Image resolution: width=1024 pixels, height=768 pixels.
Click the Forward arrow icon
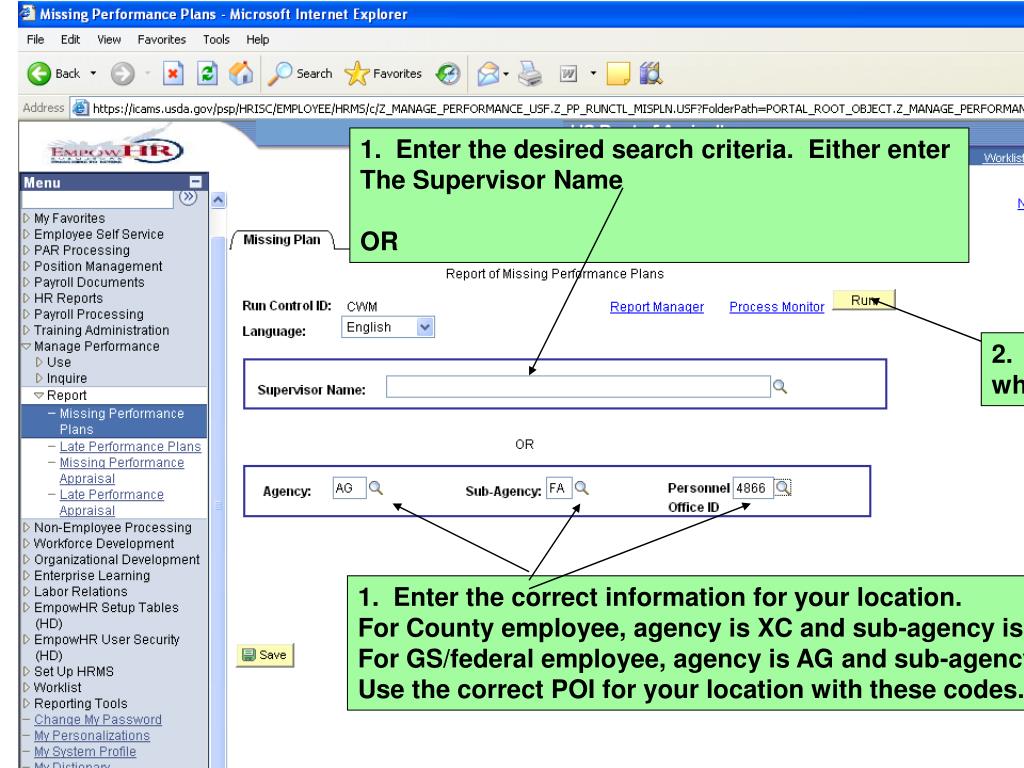pyautogui.click(x=122, y=74)
